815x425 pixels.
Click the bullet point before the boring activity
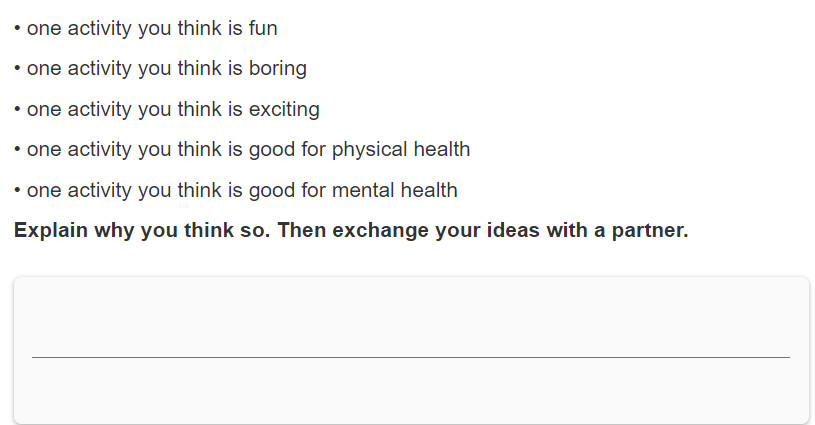click(17, 68)
